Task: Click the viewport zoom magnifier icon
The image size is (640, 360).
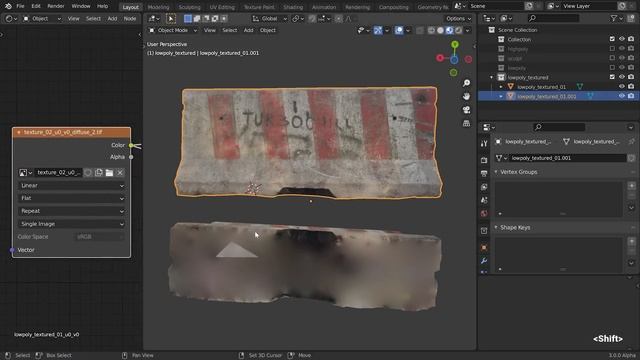Action: [466, 83]
